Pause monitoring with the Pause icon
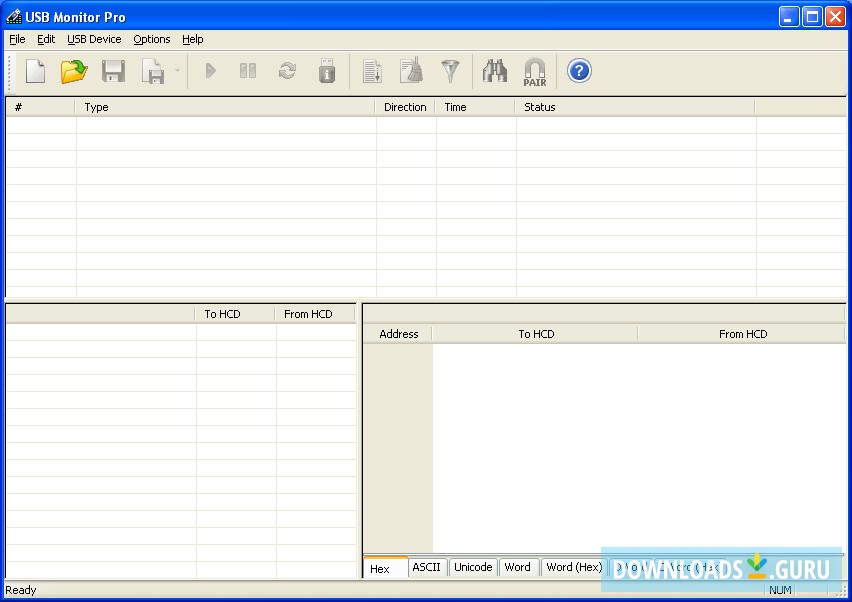852x602 pixels. (248, 71)
